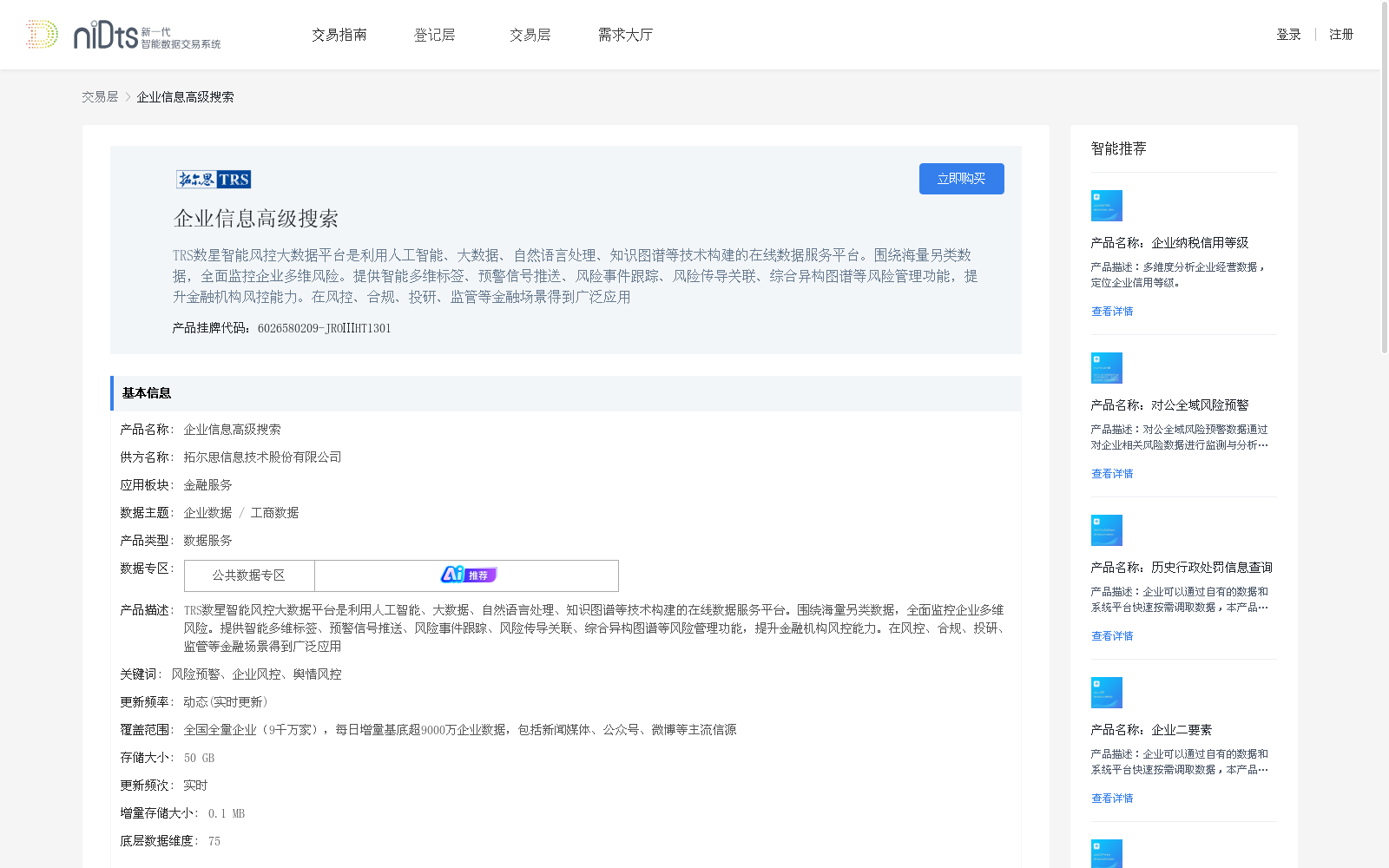Go to 交易层 in breadcrumb
This screenshot has width=1389, height=868.
(100, 97)
